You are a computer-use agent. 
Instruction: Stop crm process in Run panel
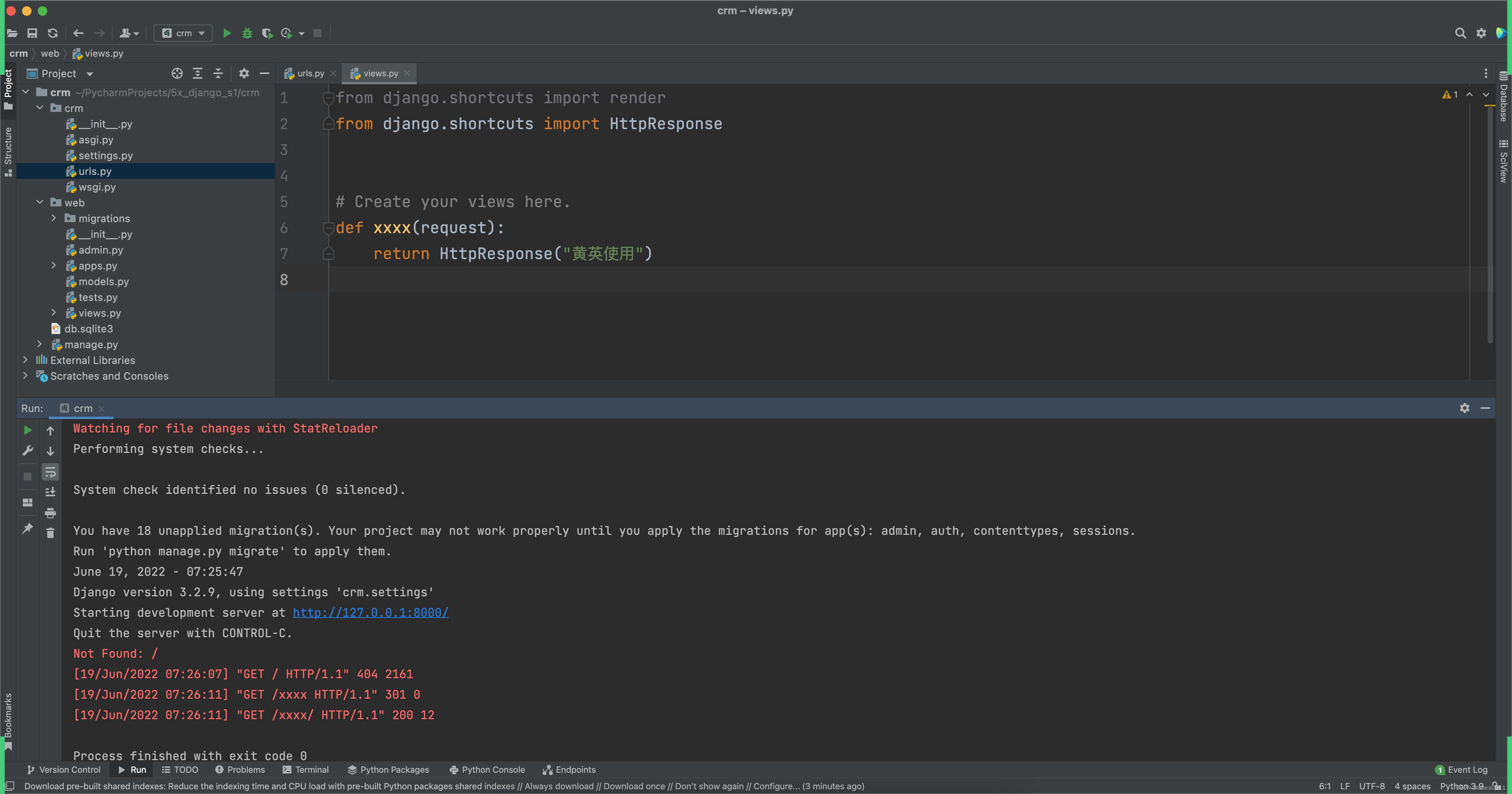pyautogui.click(x=28, y=476)
